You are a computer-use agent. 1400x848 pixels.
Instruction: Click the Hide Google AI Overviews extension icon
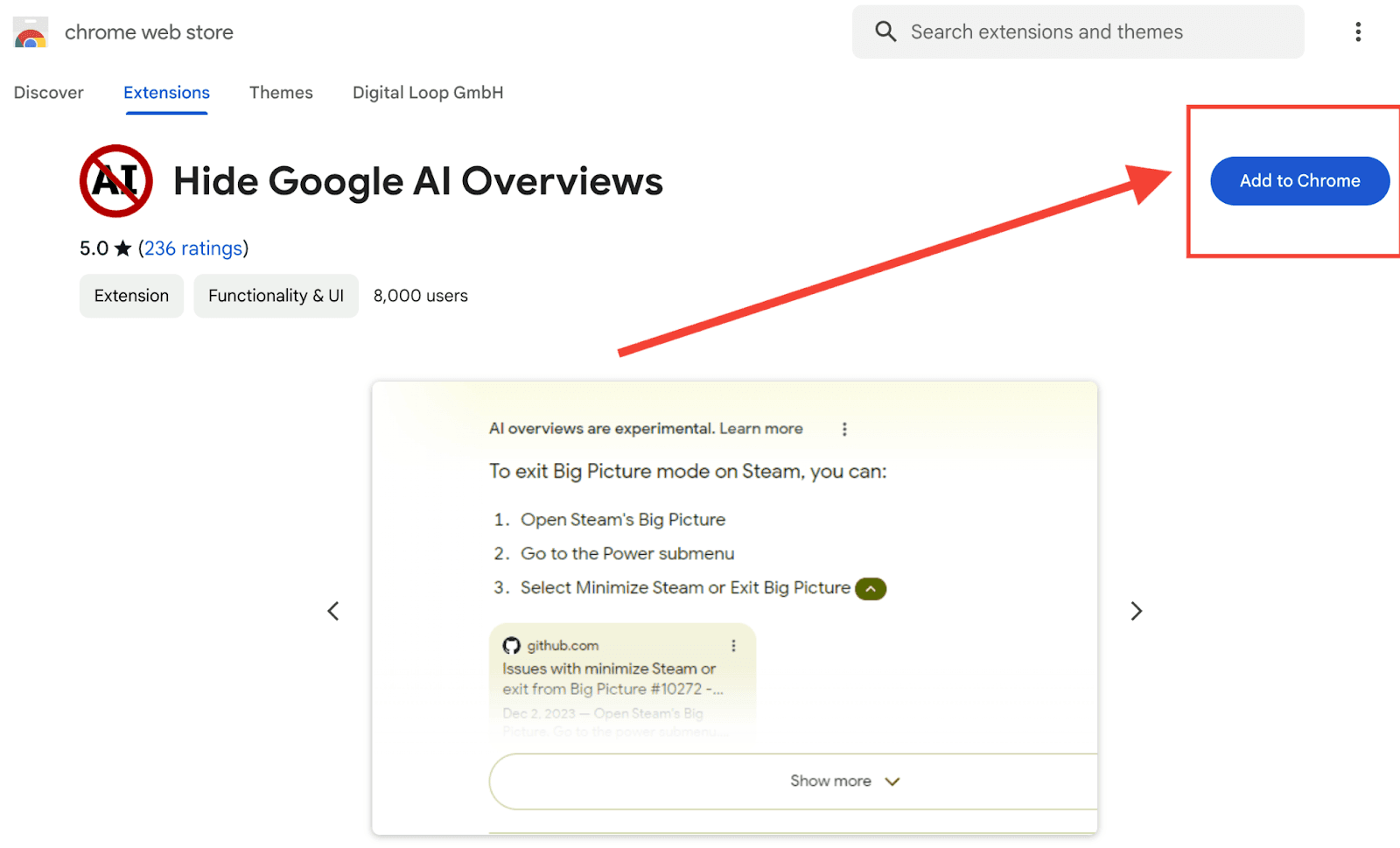coord(116,181)
